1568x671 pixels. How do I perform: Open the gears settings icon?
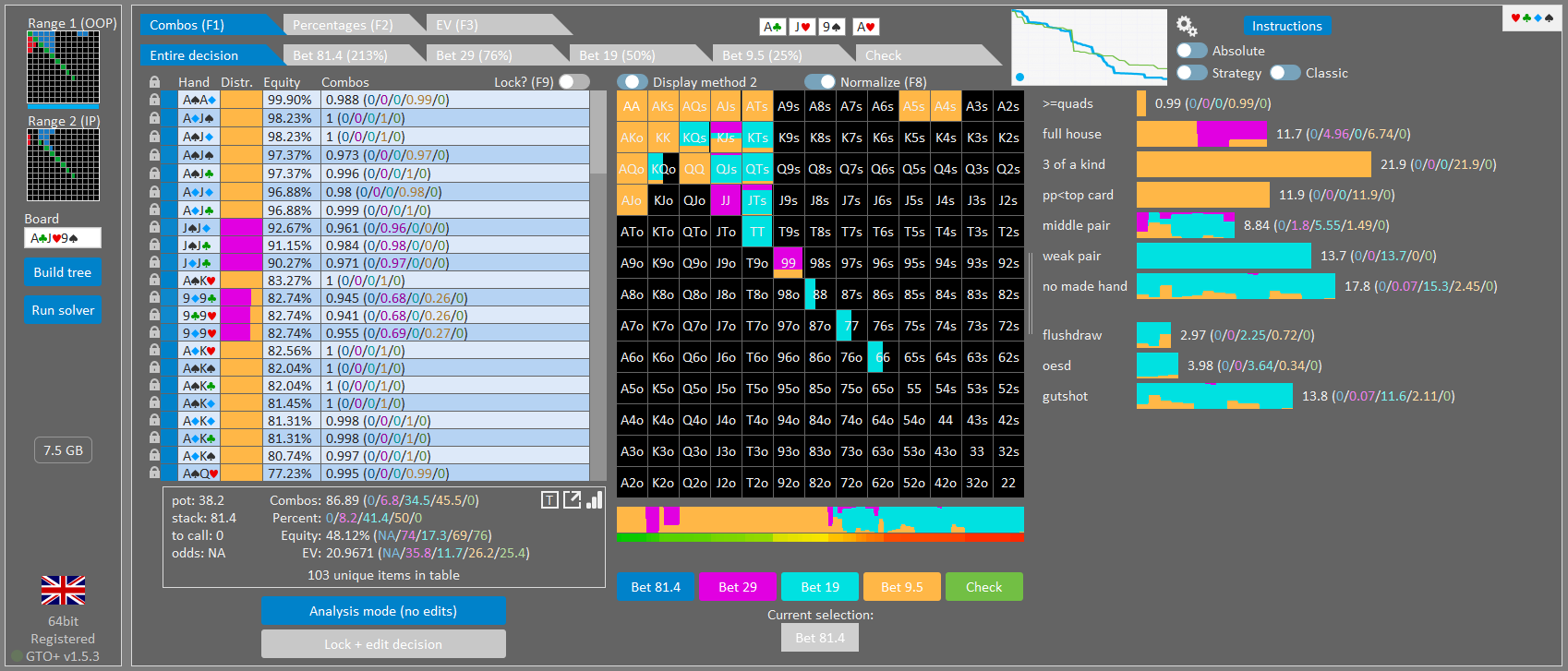[1187, 26]
